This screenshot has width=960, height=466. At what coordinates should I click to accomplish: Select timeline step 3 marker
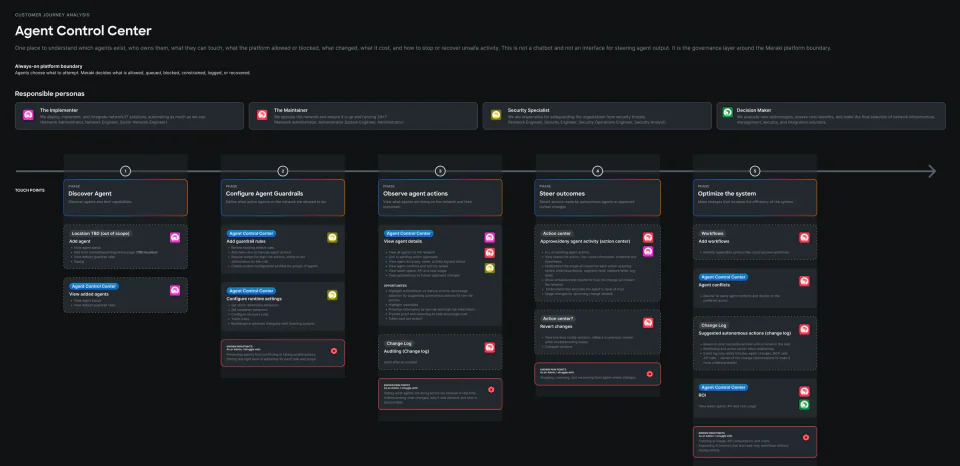pyautogui.click(x=440, y=171)
